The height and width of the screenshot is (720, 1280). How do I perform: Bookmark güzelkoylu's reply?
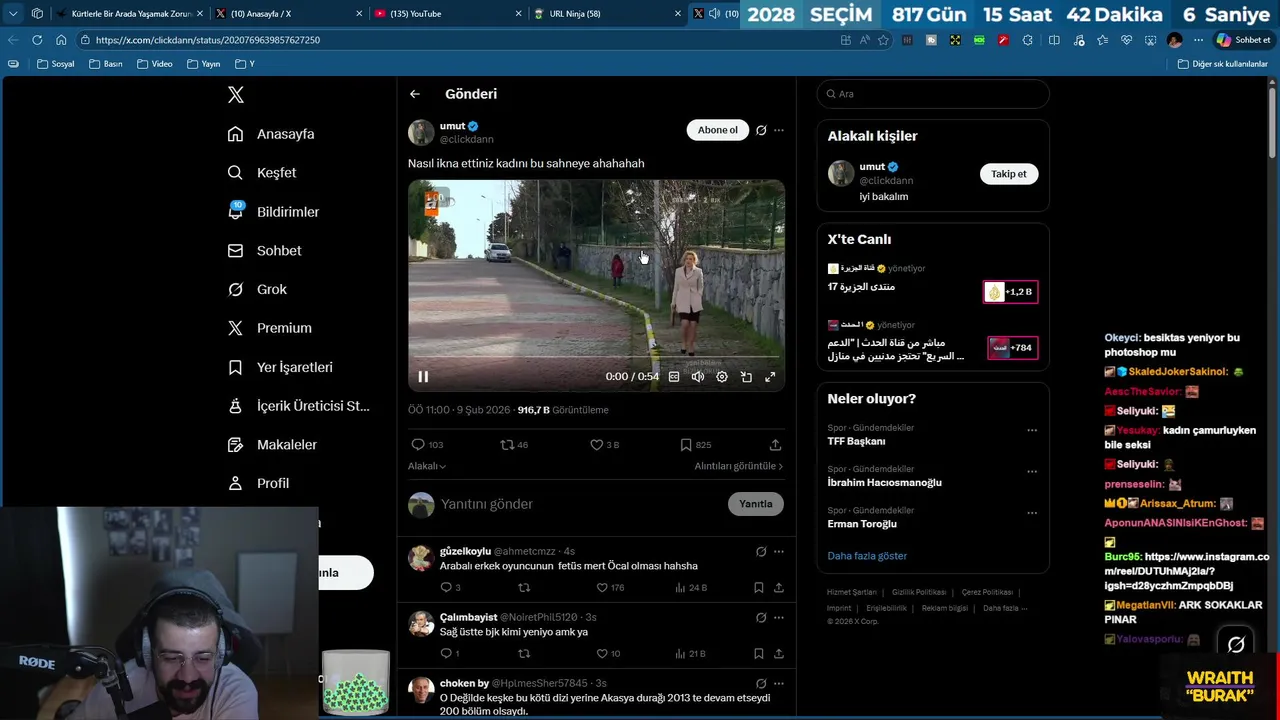coord(759,588)
